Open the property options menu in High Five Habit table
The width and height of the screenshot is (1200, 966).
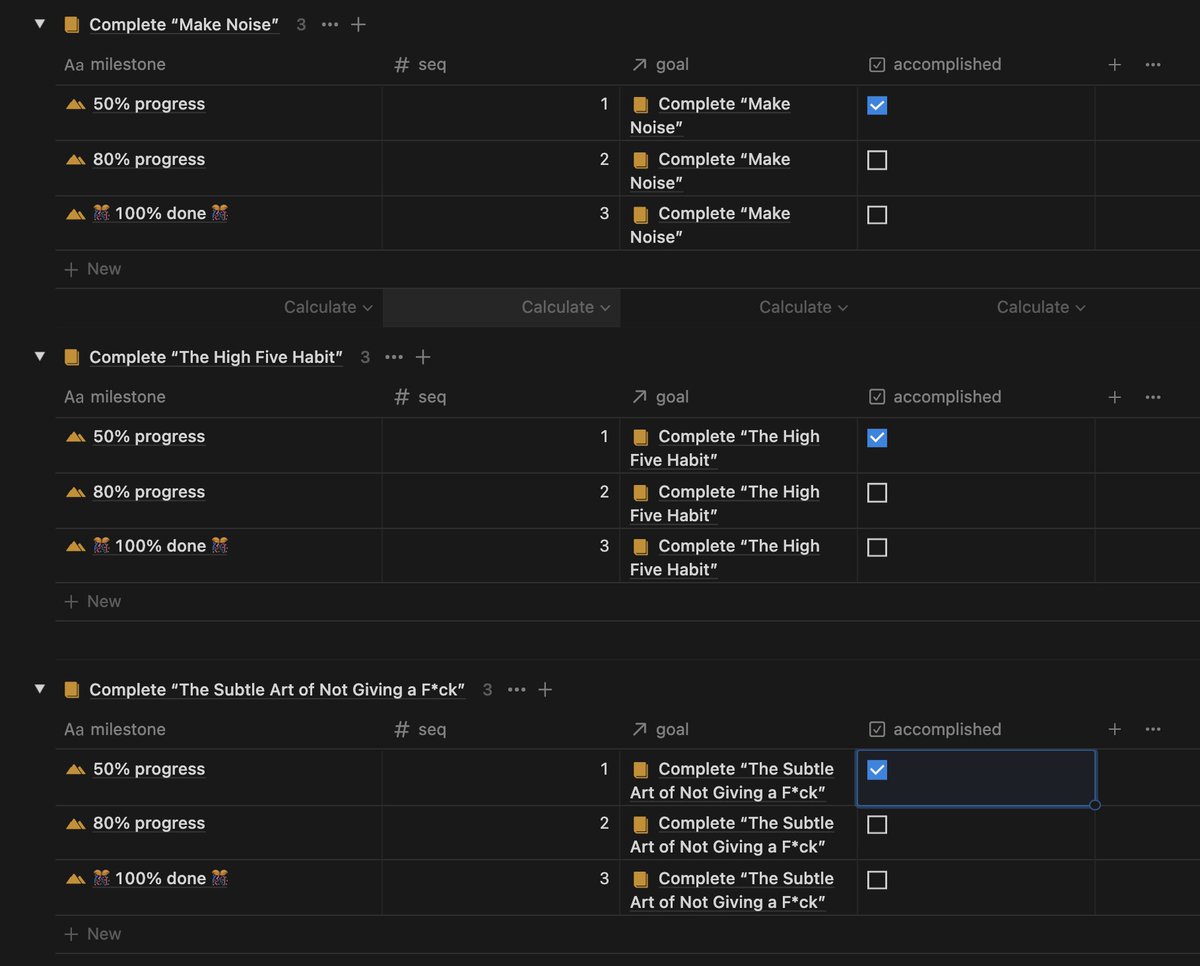[1153, 397]
